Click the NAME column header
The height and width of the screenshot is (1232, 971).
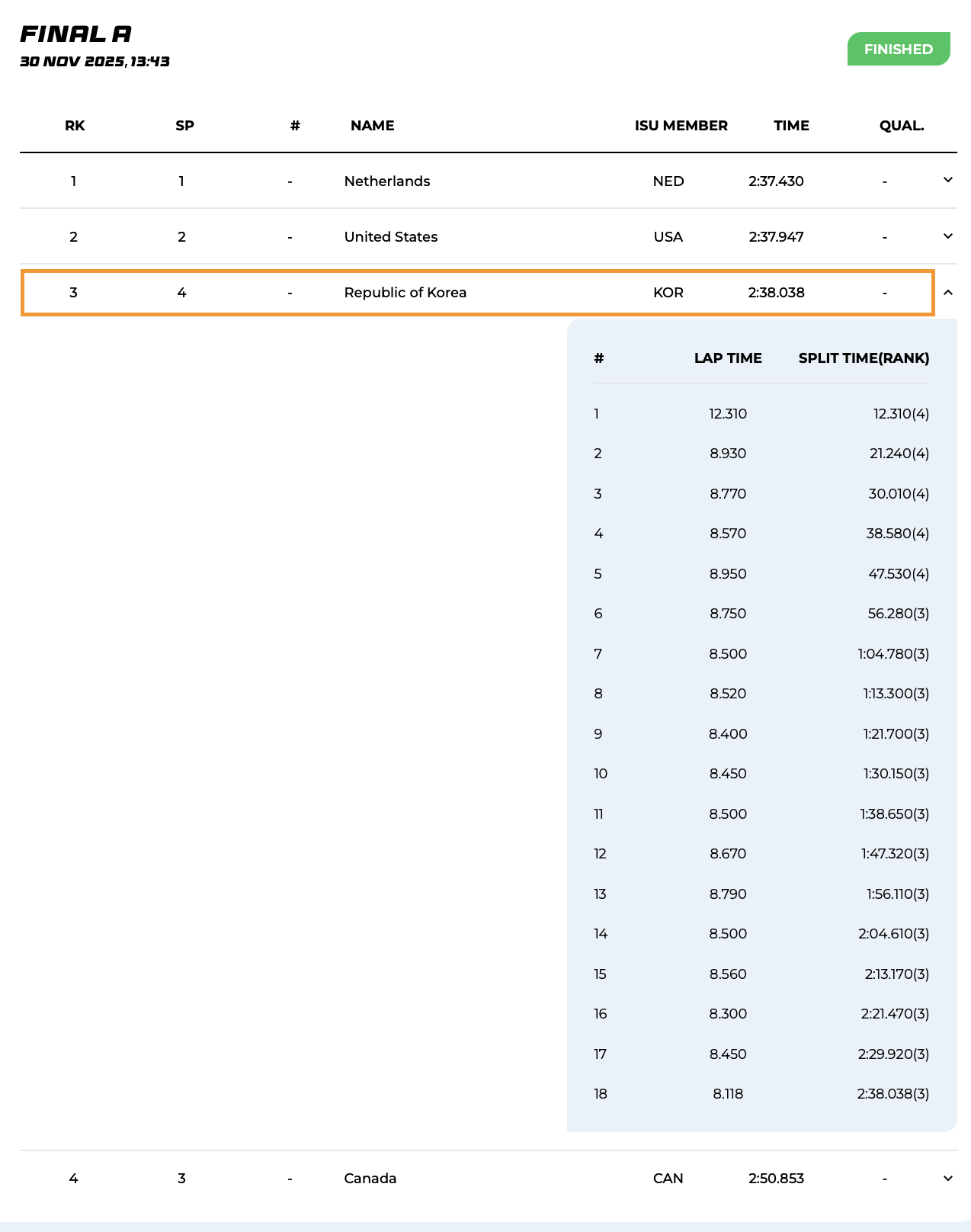(372, 126)
